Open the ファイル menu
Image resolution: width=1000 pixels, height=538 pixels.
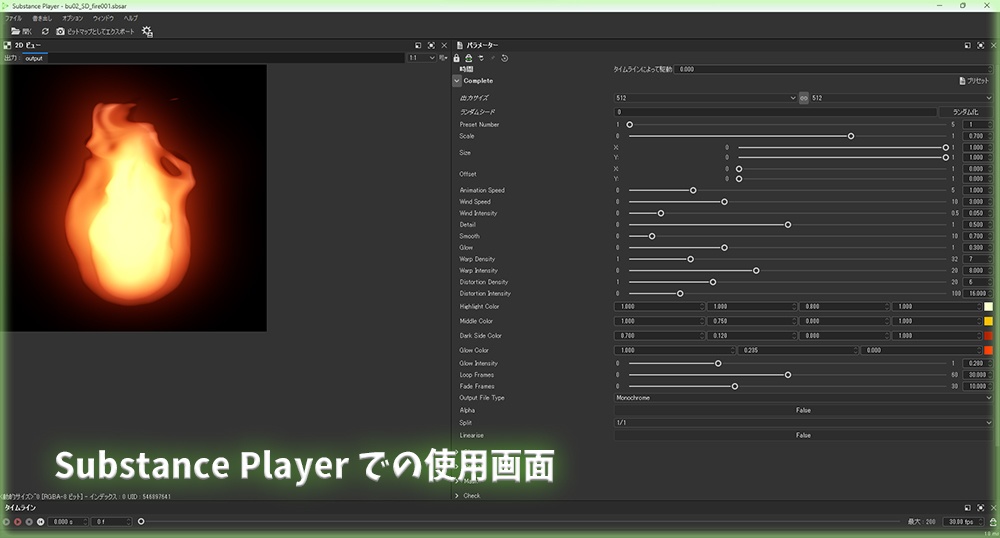[13, 18]
